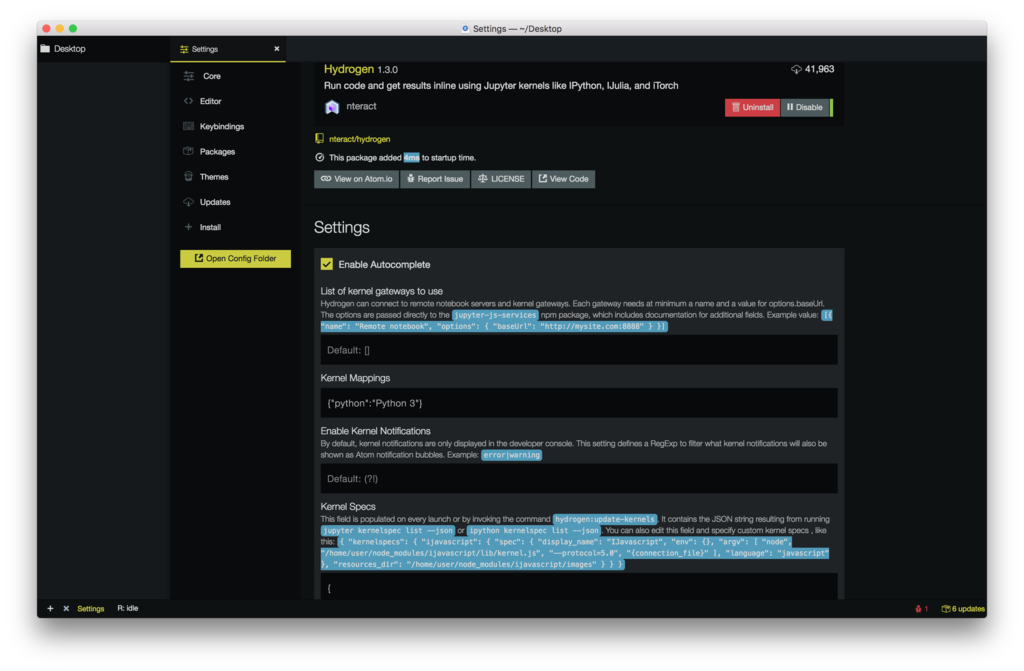This screenshot has height=671, width=1024.
Task: Click the jupyter-js-services highlighted text
Action: (x=495, y=315)
